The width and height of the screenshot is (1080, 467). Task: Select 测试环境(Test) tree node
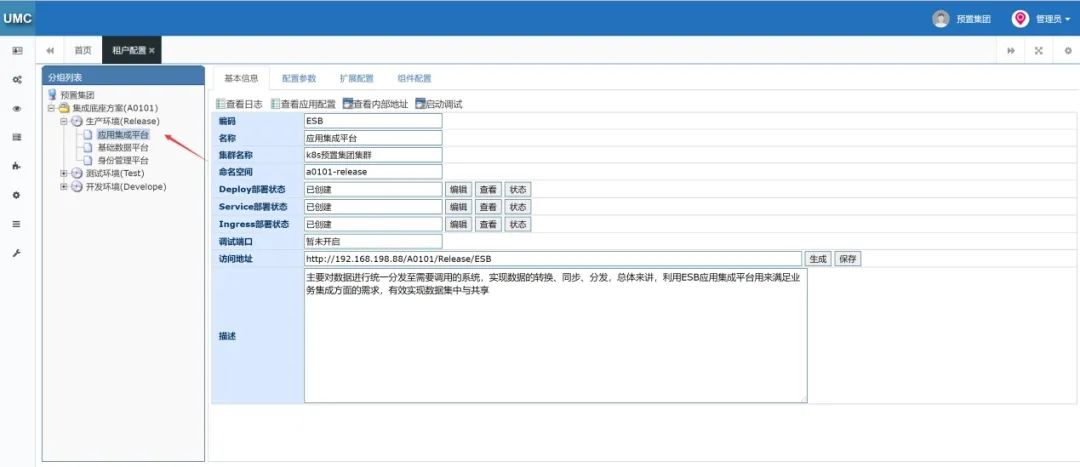(114, 173)
